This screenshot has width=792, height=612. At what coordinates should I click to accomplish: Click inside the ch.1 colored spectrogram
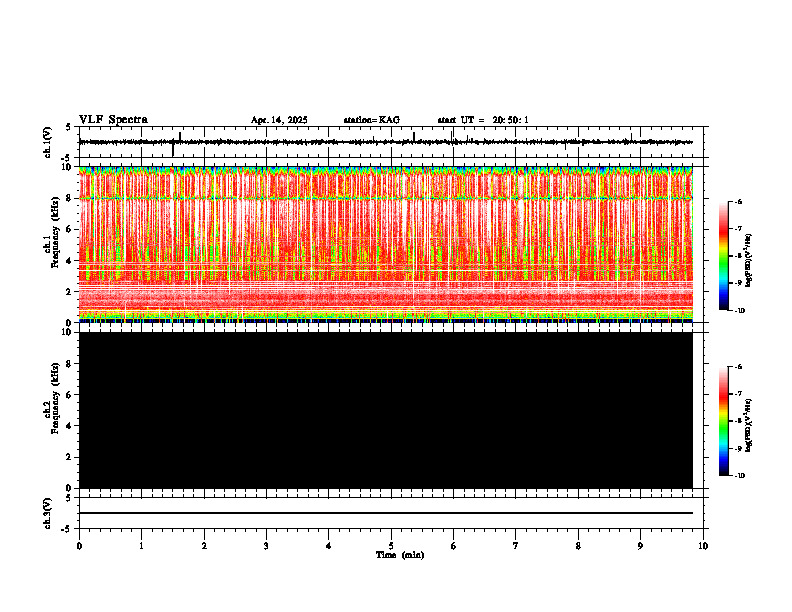point(385,244)
